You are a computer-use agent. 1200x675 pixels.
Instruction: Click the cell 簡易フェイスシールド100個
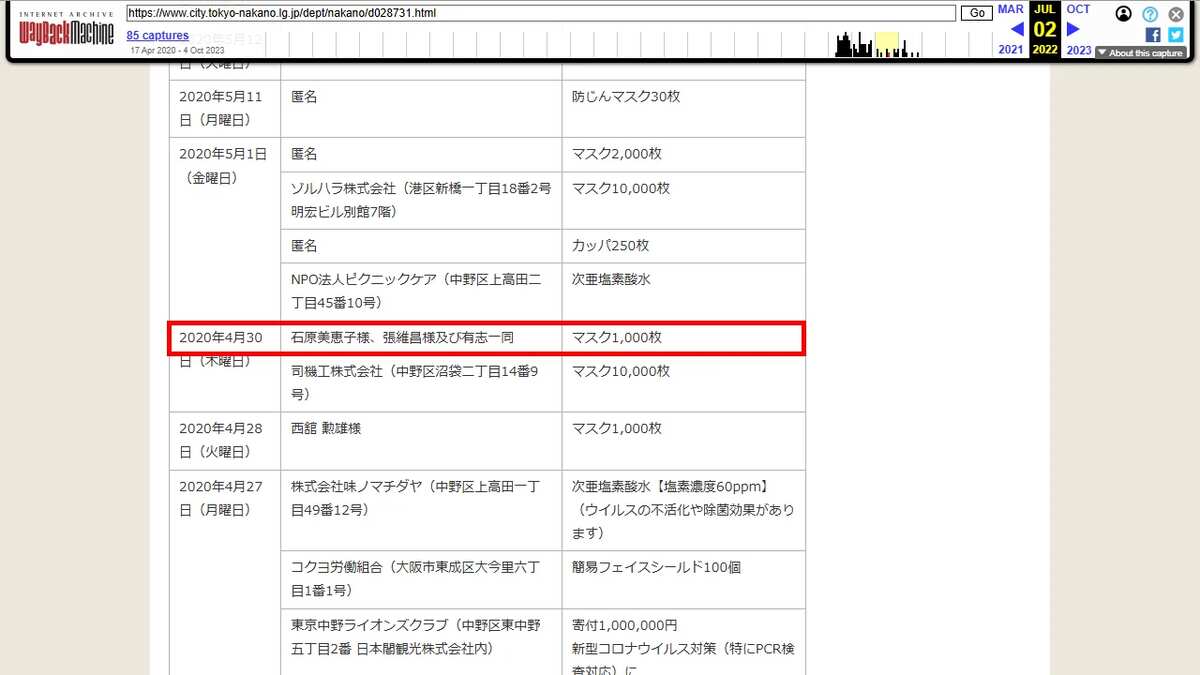point(683,579)
